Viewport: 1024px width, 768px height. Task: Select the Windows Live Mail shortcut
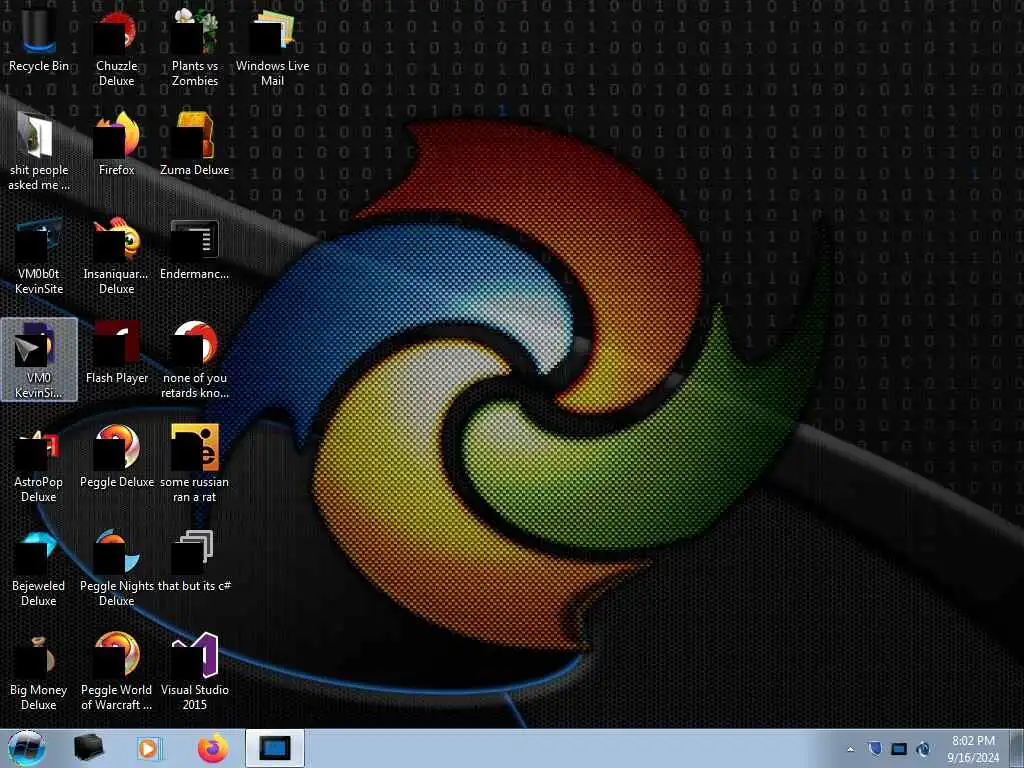272,47
